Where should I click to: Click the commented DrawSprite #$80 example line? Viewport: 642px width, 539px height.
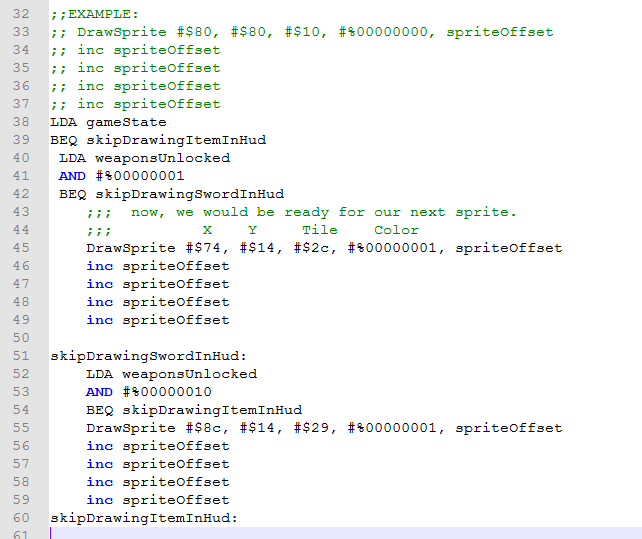pos(302,32)
